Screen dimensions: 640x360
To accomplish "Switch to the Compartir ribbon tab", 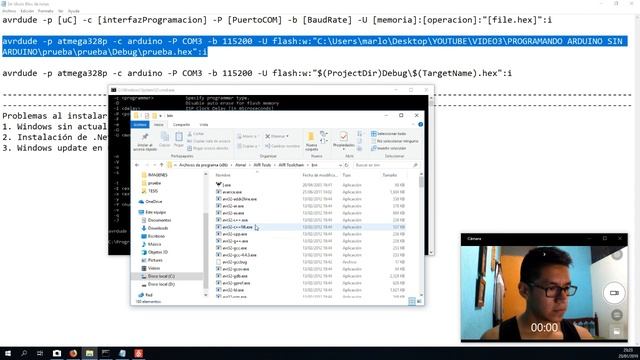I will [181, 124].
